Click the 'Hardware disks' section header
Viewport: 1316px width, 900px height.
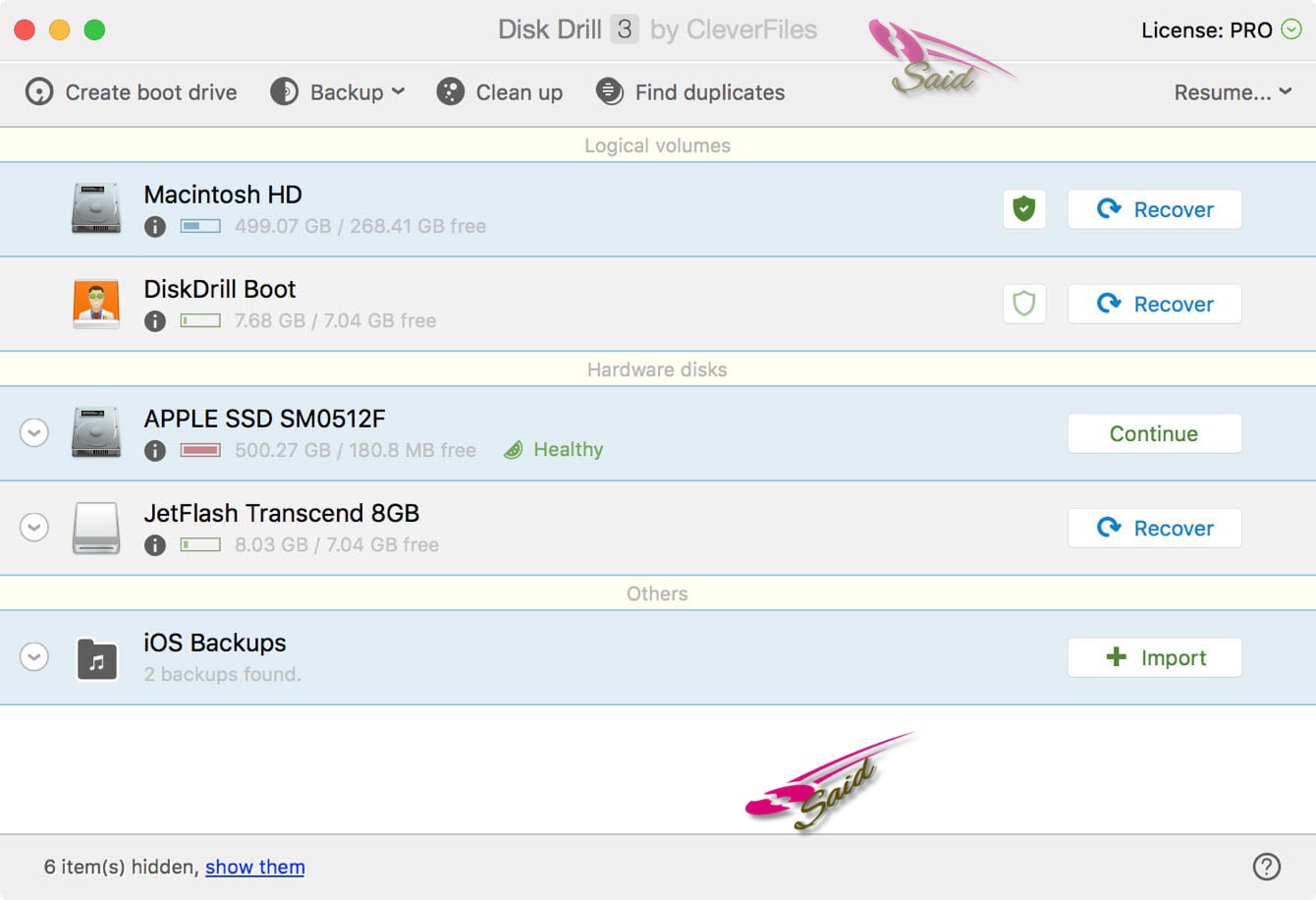657,369
